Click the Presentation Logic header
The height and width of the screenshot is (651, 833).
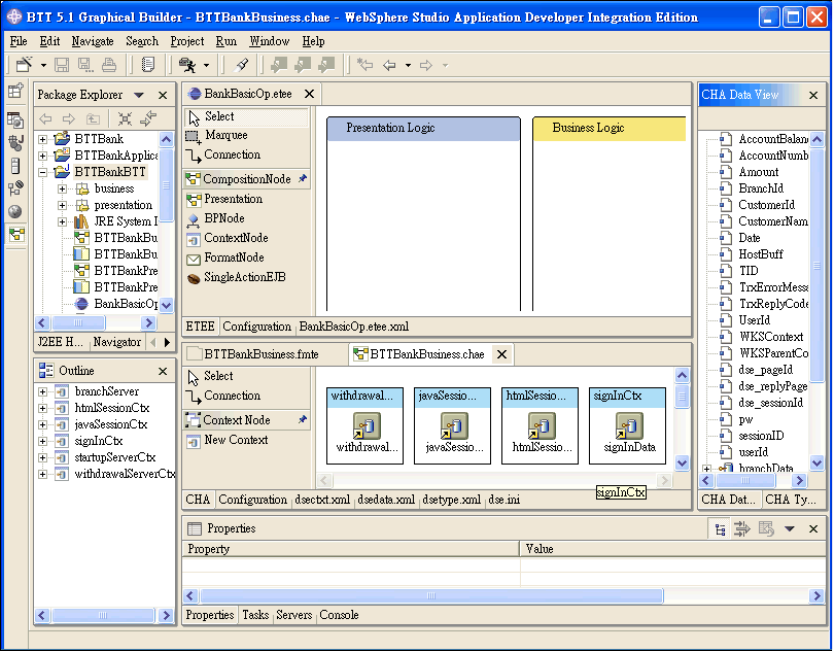[x=423, y=129]
